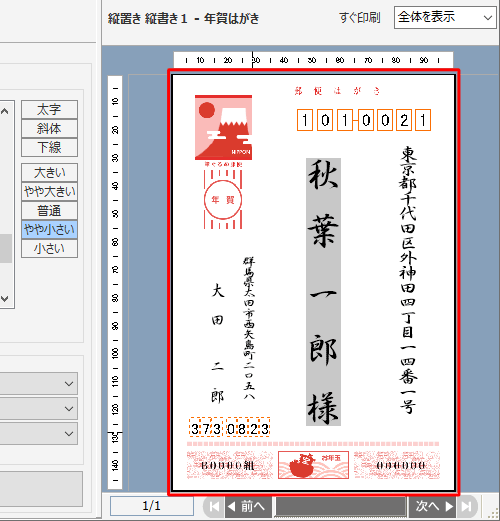Viewport: 500px width, 521px height.
Task: Select the 小さい font size
Action: [x=49, y=248]
